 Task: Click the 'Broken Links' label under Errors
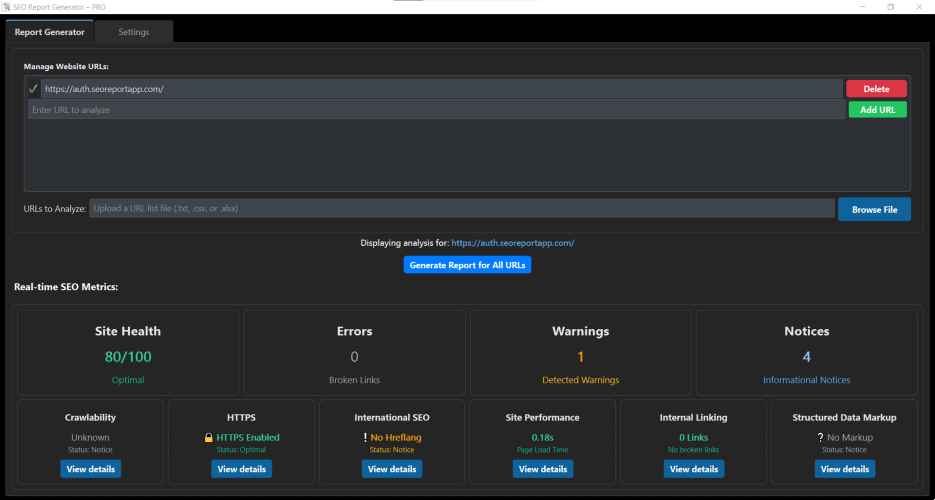coord(354,380)
